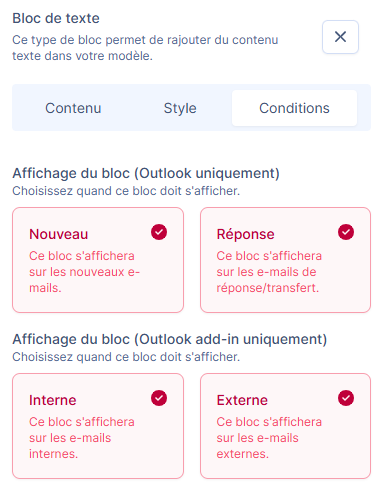Screen dimensions: 380x489
Task: Toggle the Réponse display option title
Action: pos(245,234)
